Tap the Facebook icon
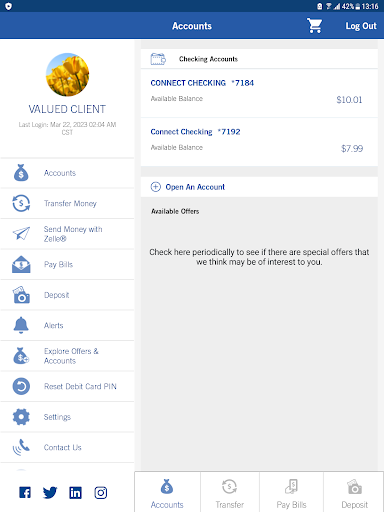Viewport: 384px width, 512px height. (x=25, y=492)
